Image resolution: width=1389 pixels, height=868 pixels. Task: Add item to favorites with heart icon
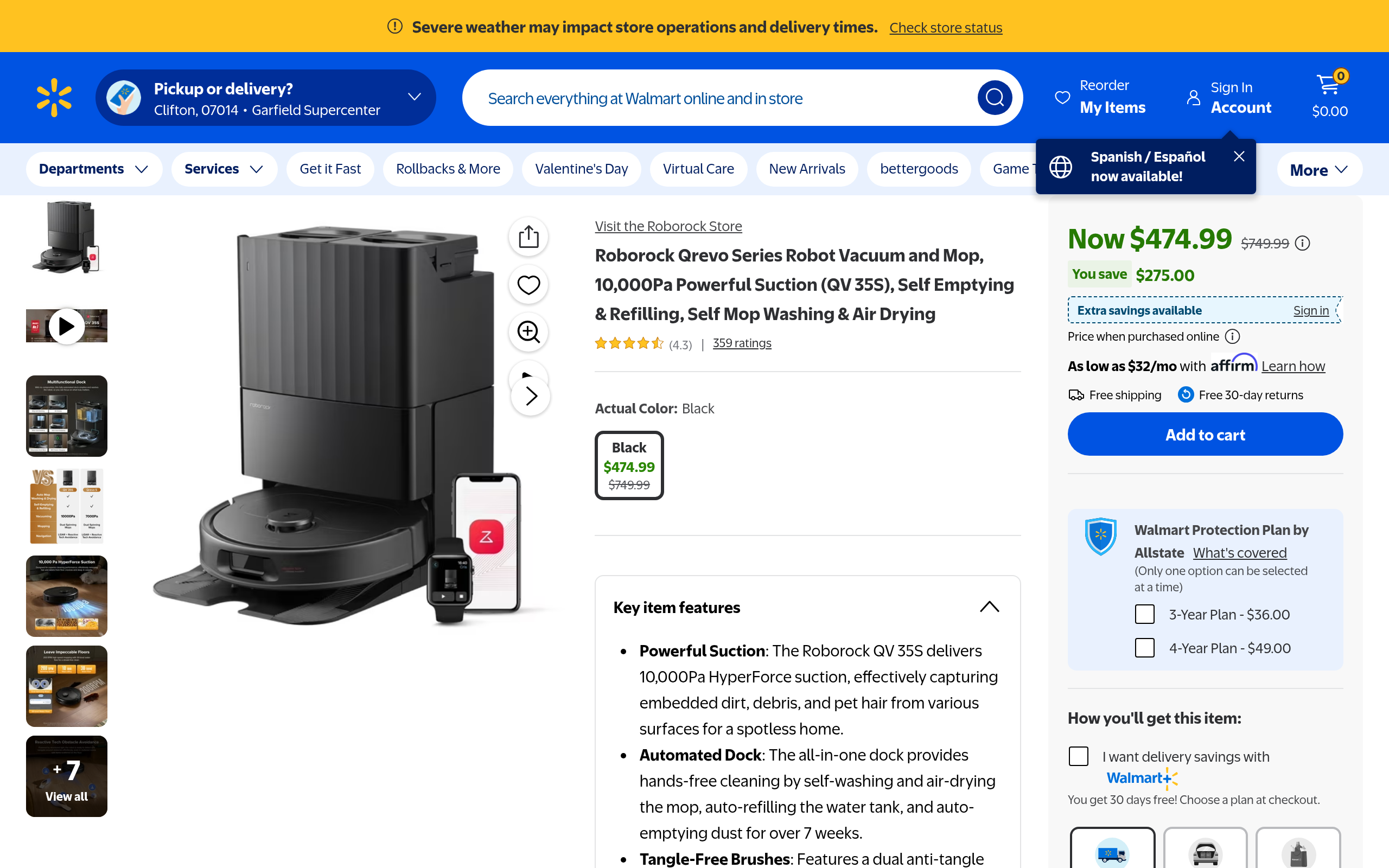(528, 285)
